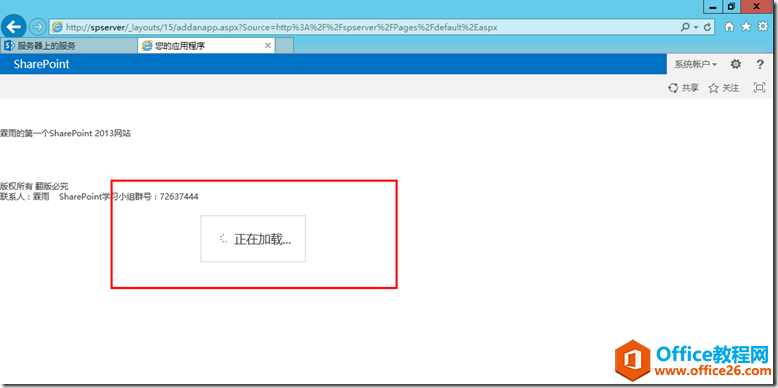The height and width of the screenshot is (388, 778).
Task: Open SharePoint settings gear icon
Action: pyautogui.click(x=736, y=64)
